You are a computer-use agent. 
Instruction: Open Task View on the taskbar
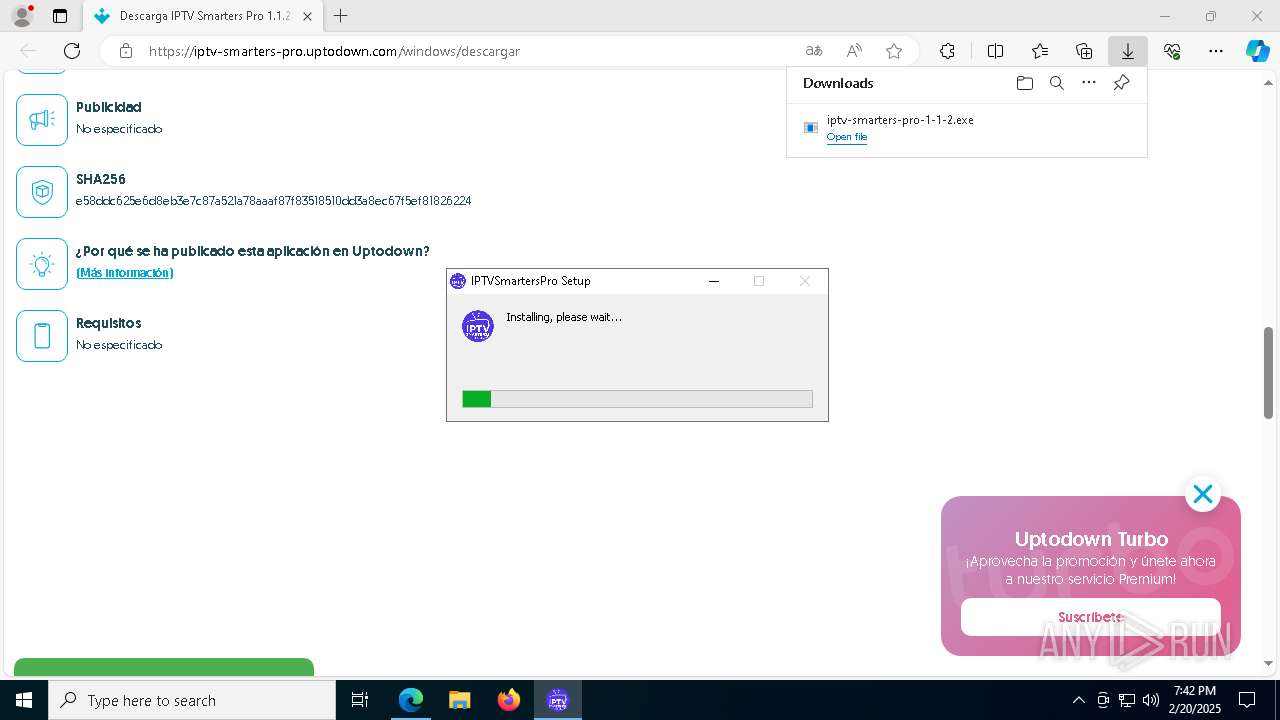point(360,700)
